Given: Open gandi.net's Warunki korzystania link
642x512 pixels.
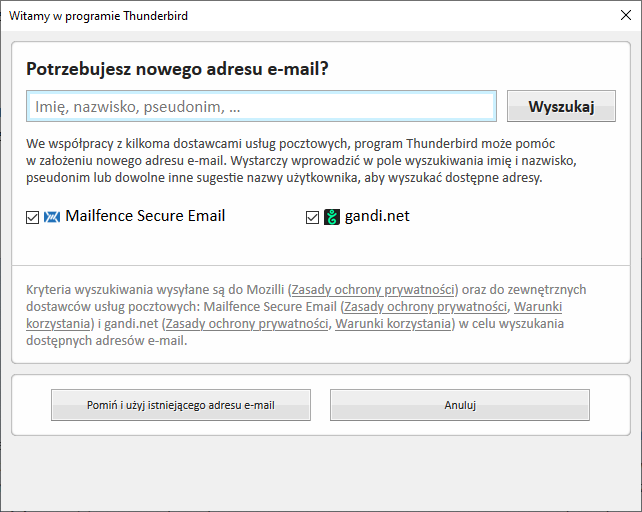Looking at the screenshot, I should [393, 324].
